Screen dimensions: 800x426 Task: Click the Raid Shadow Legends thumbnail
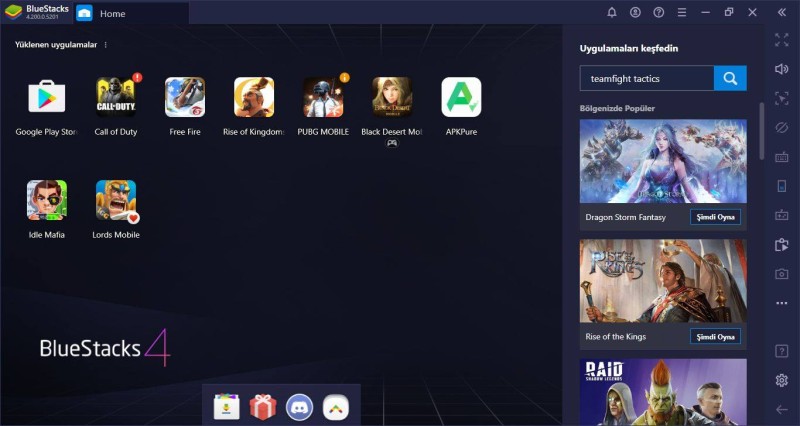coord(663,392)
